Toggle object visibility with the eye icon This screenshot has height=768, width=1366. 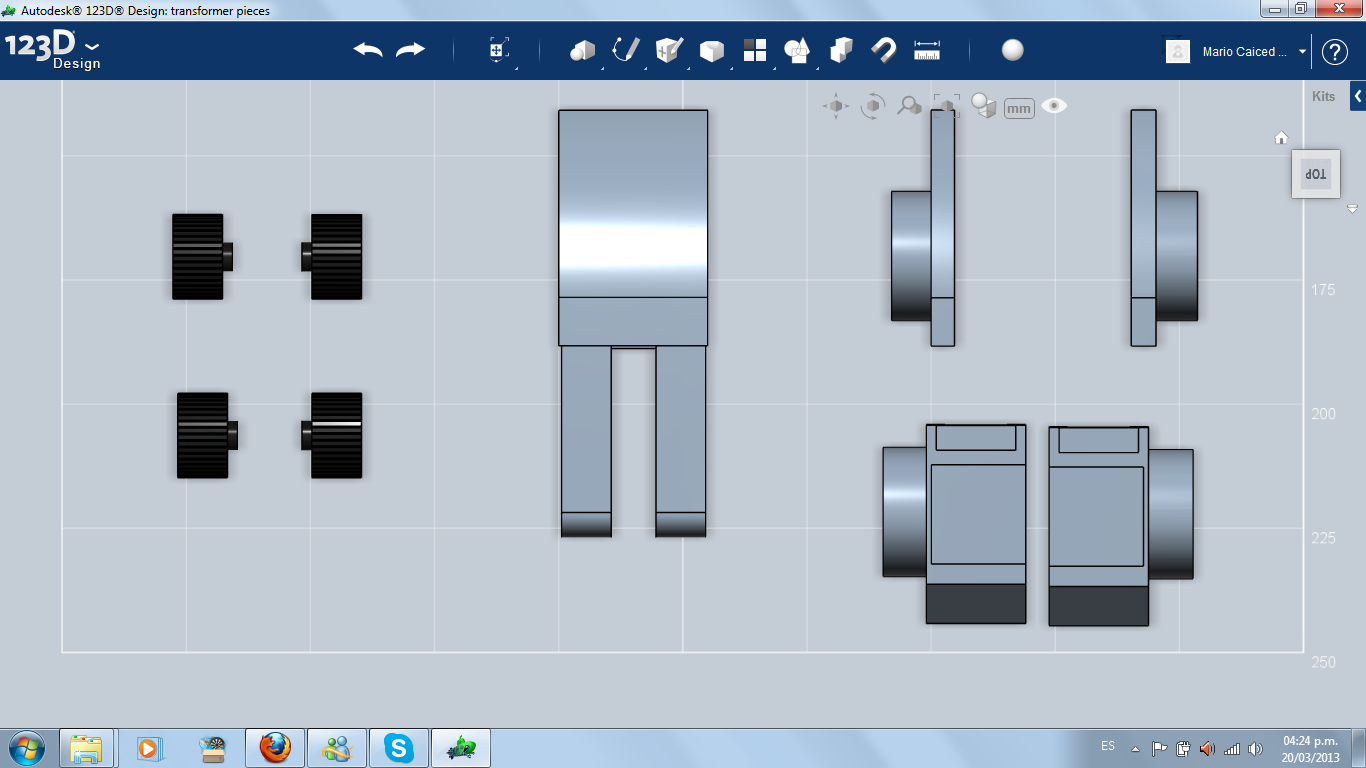(x=1055, y=104)
